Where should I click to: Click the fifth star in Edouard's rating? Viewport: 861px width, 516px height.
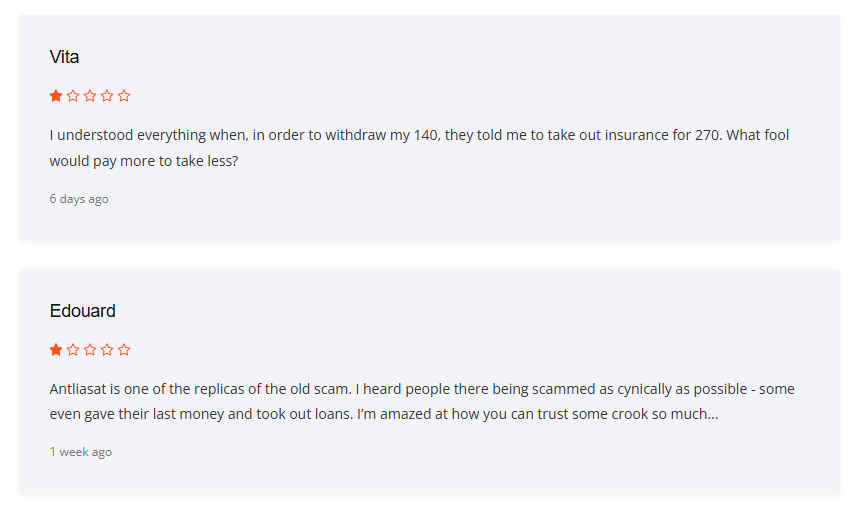[x=124, y=350]
